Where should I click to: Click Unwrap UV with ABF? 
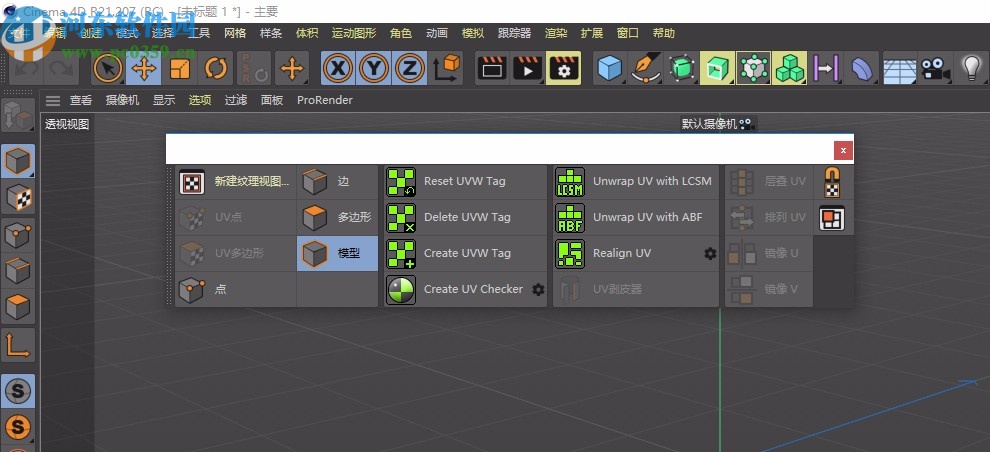coord(636,218)
